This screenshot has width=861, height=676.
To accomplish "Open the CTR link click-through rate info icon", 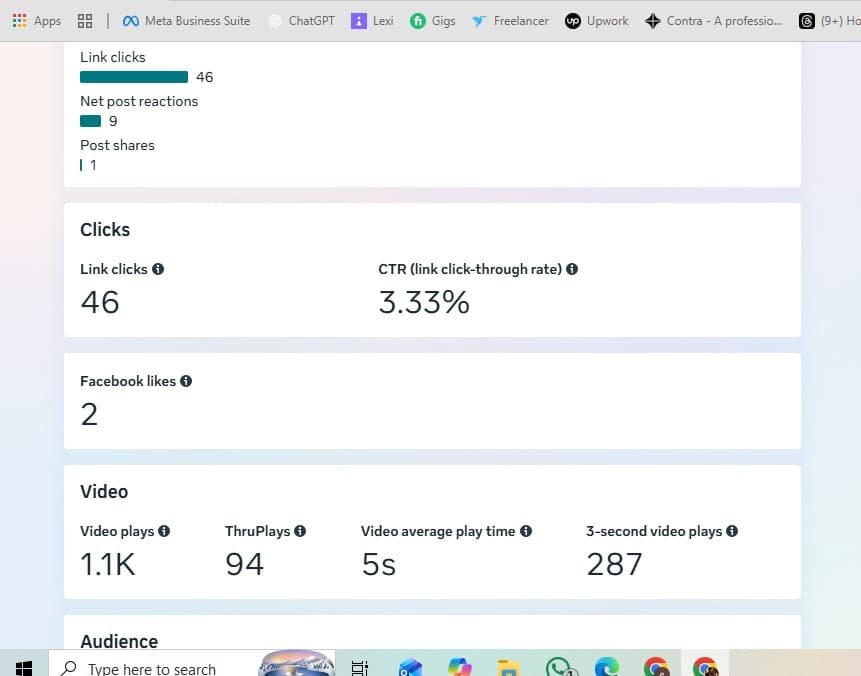I will (572, 269).
